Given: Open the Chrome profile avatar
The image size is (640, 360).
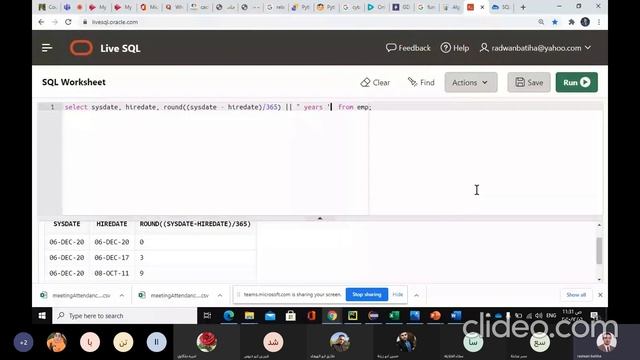Looking at the screenshot, I should coord(585,22).
